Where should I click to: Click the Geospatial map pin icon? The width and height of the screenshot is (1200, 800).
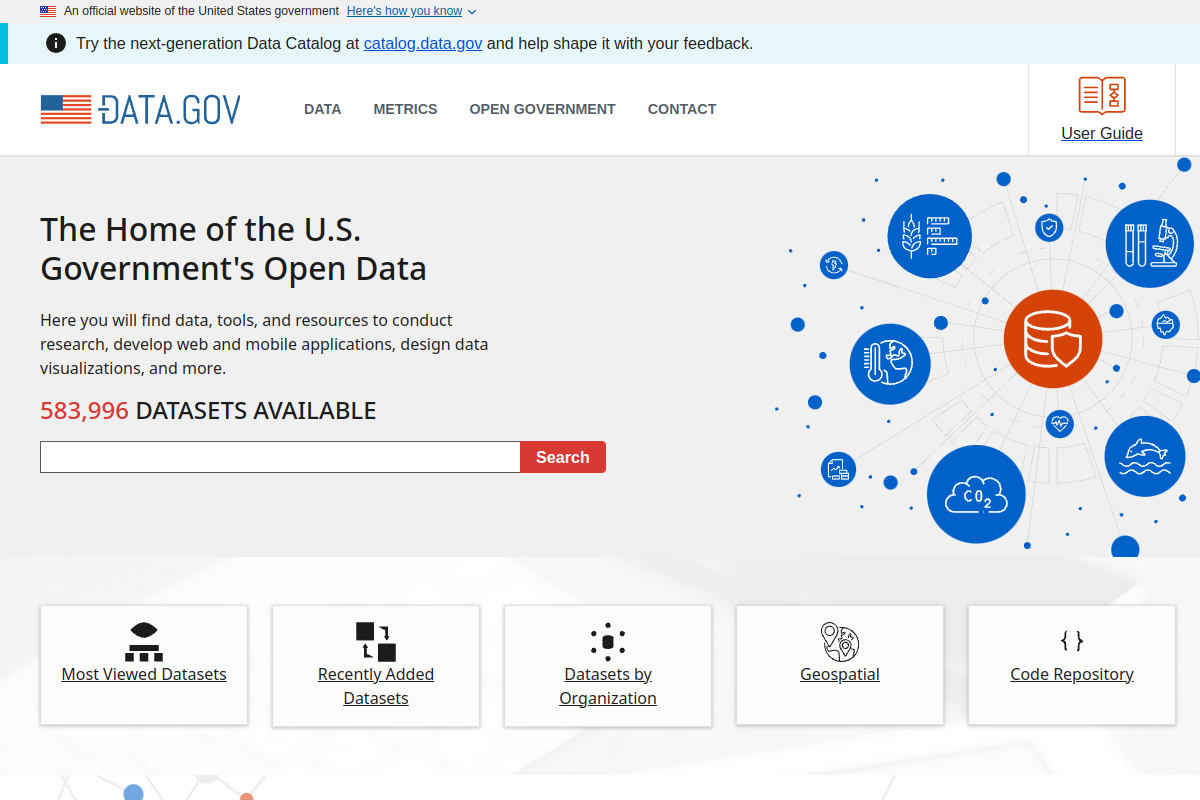[840, 641]
